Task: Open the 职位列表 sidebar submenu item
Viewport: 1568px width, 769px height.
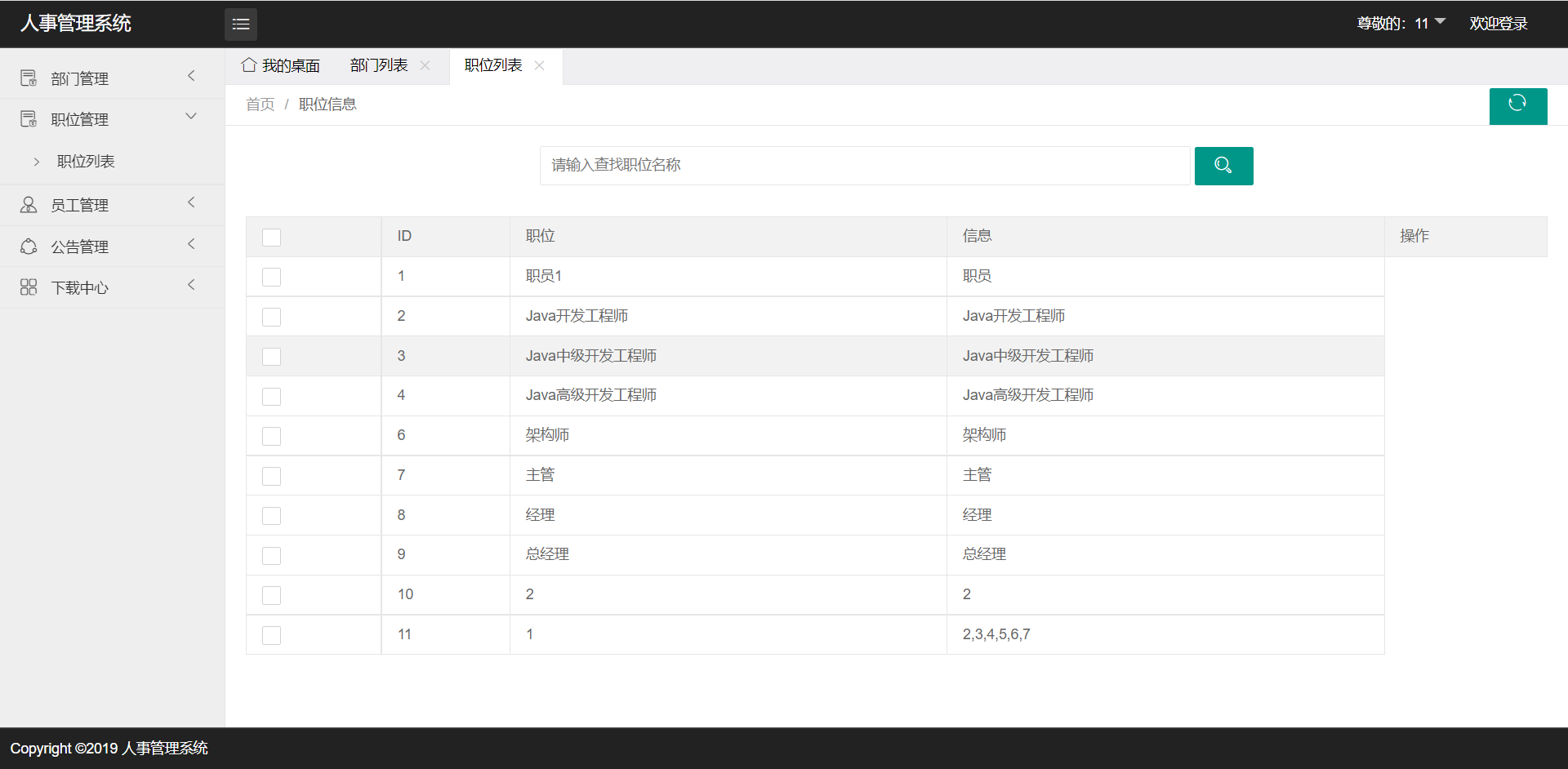Action: click(x=86, y=162)
